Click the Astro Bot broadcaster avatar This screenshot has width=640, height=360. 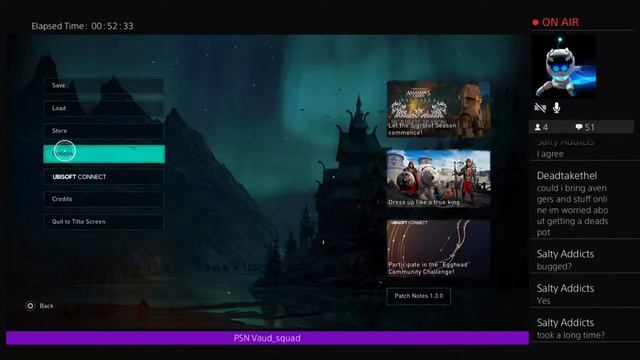pos(565,66)
